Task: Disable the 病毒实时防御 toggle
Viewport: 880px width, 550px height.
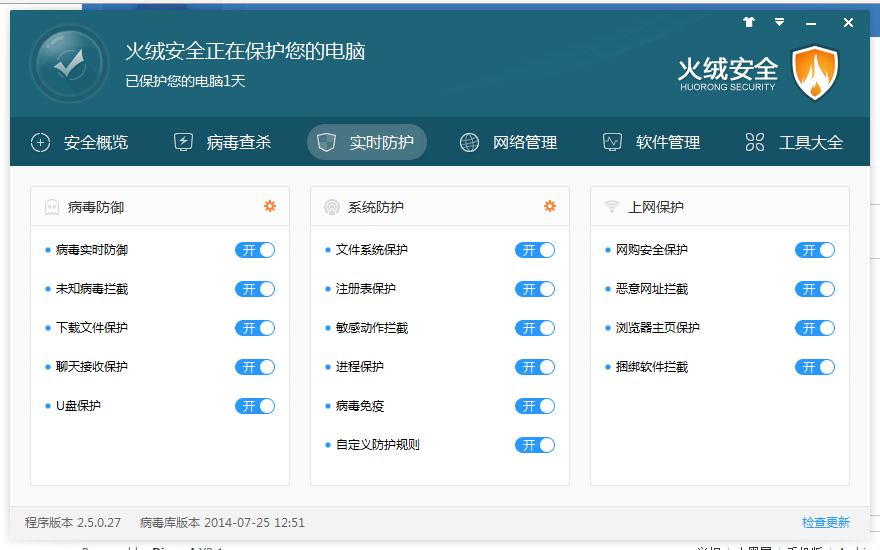Action: pyautogui.click(x=255, y=250)
